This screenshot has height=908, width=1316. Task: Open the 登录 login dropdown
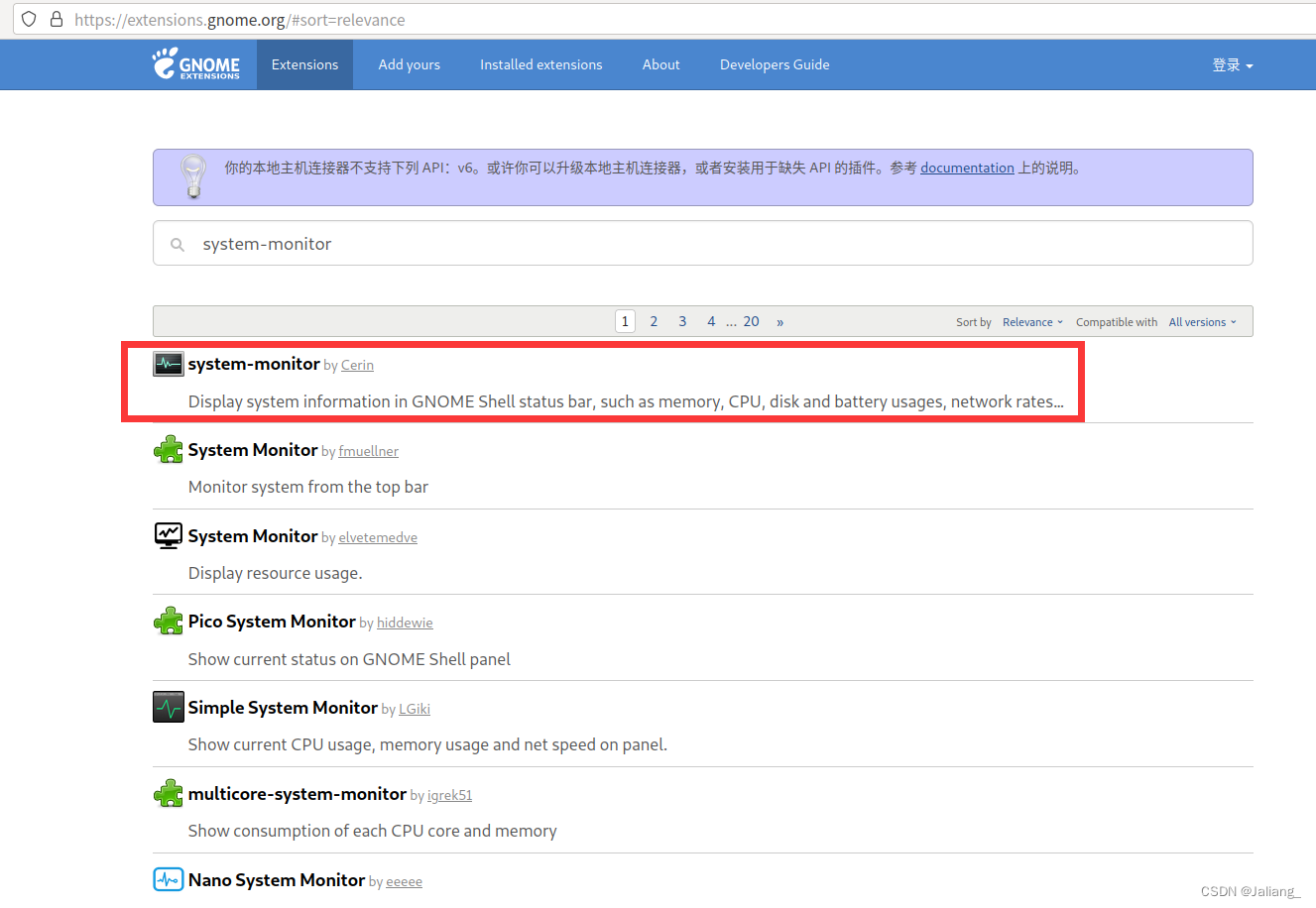[x=1233, y=64]
